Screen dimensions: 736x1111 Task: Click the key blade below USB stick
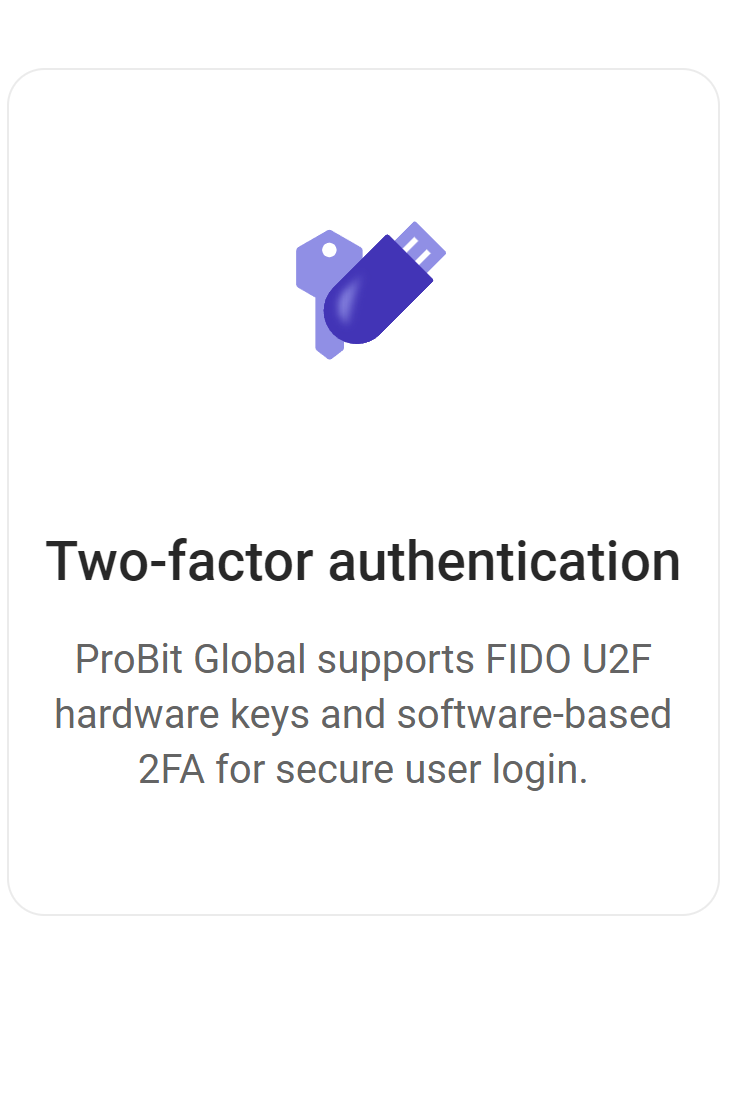click(329, 342)
